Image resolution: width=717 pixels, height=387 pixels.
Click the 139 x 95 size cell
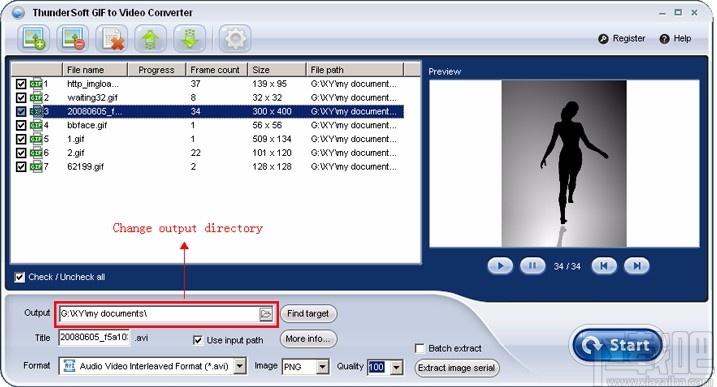pyautogui.click(x=269, y=84)
